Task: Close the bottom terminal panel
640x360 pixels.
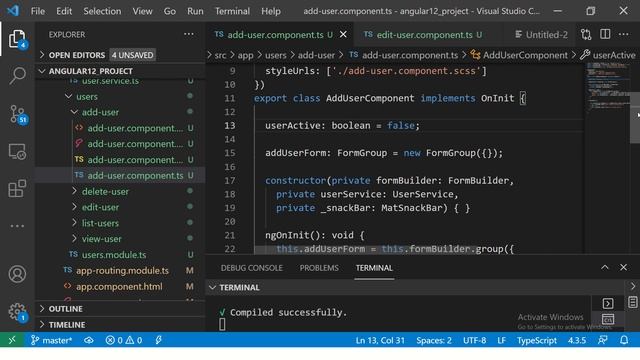Action: 623,267
